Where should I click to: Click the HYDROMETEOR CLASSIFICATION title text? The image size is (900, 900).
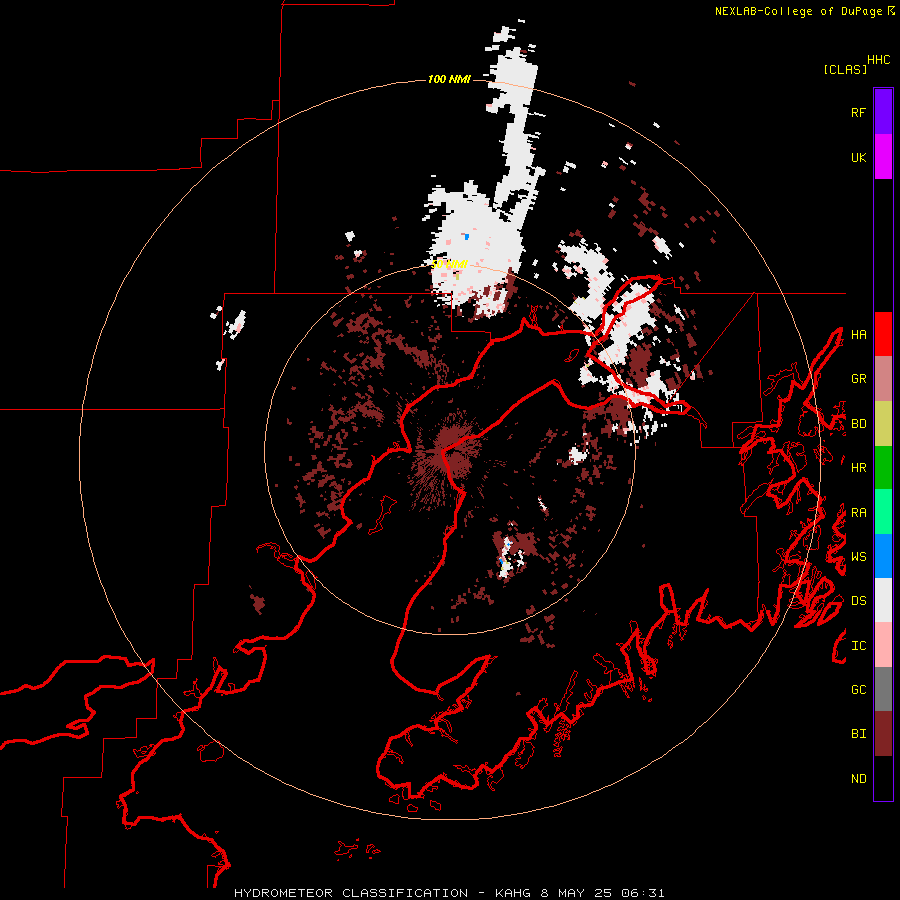(x=351, y=893)
